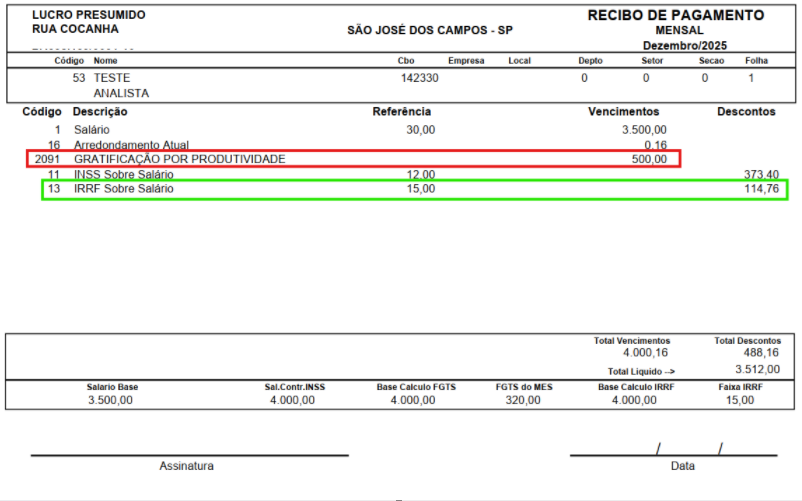This screenshot has width=802, height=501.
Task: Select the 'Base Calculo FGTS' label
Action: [x=416, y=387]
